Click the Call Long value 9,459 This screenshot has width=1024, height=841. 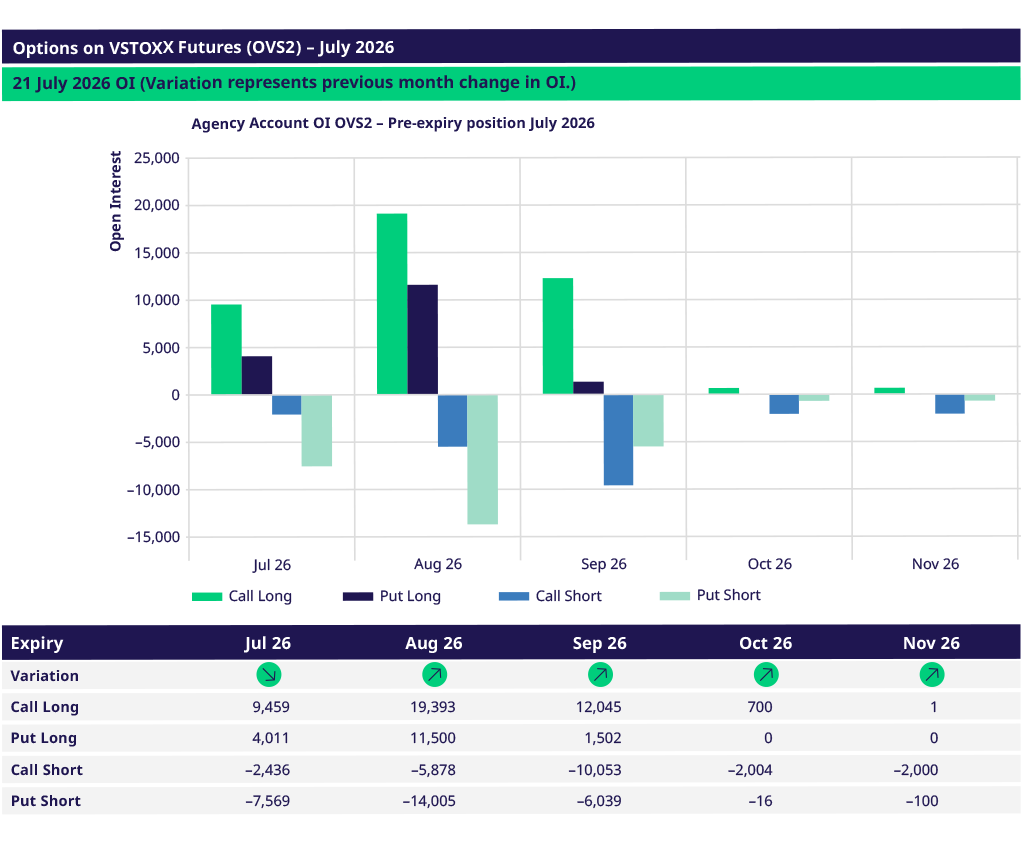pos(271,707)
